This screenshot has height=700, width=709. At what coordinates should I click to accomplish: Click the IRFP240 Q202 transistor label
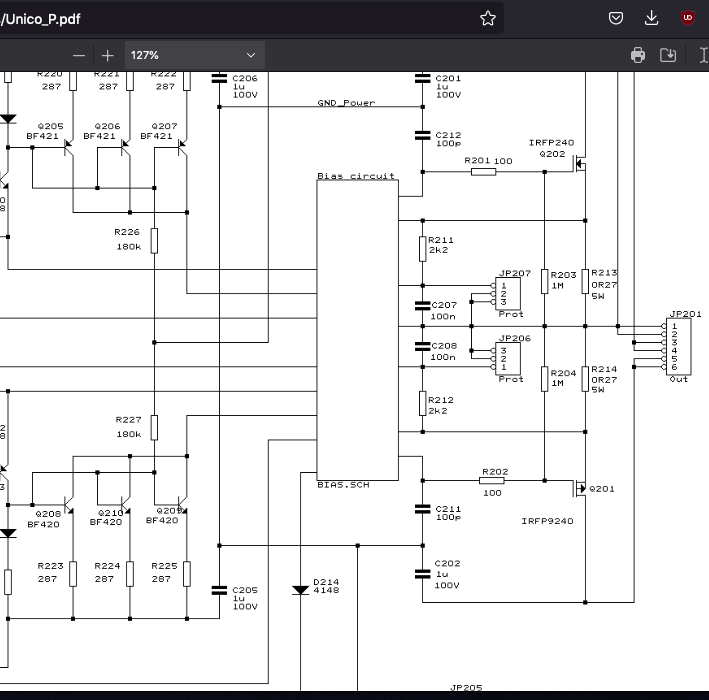[552, 148]
